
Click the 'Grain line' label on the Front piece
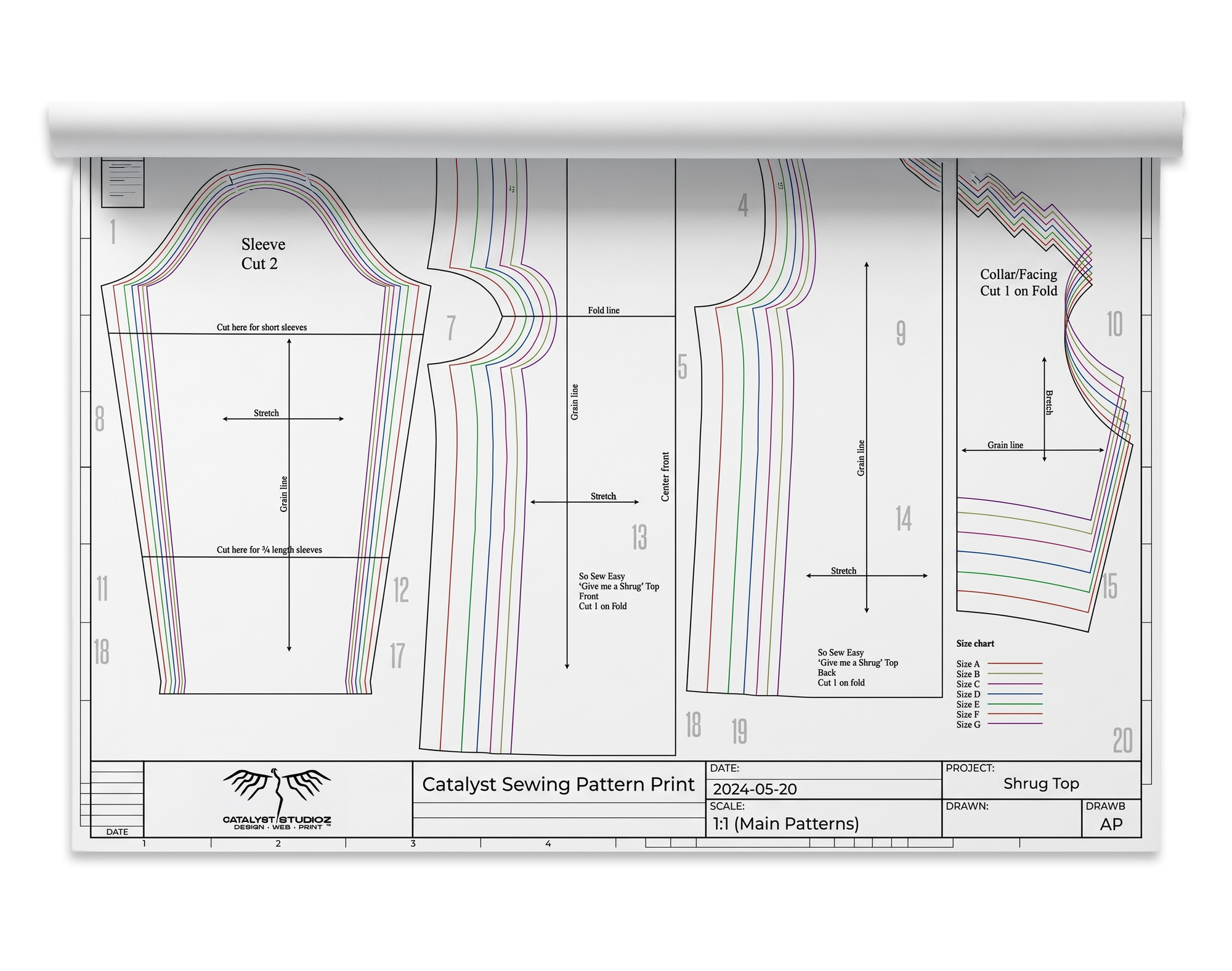575,402
